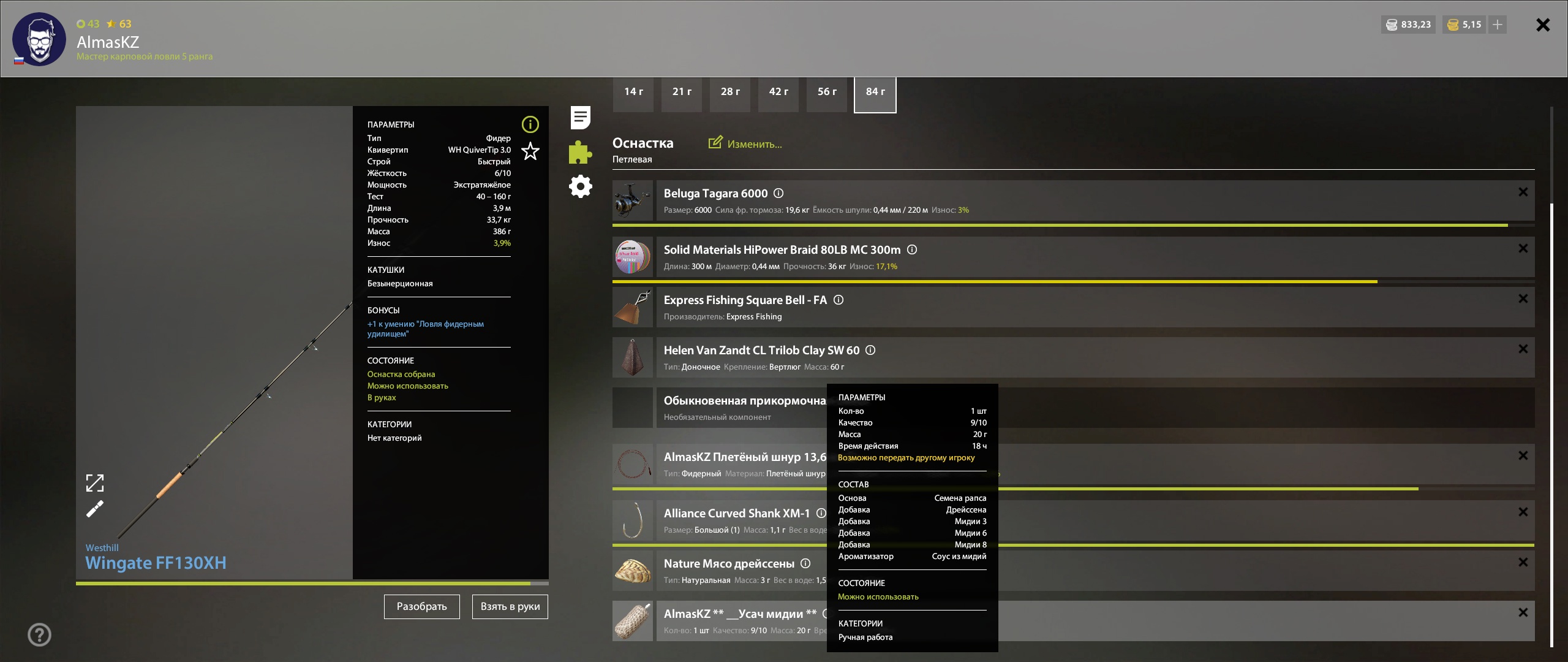The height and width of the screenshot is (662, 1568).
Task: Click the Trilob Clay sinker thumbnail
Action: click(x=633, y=357)
